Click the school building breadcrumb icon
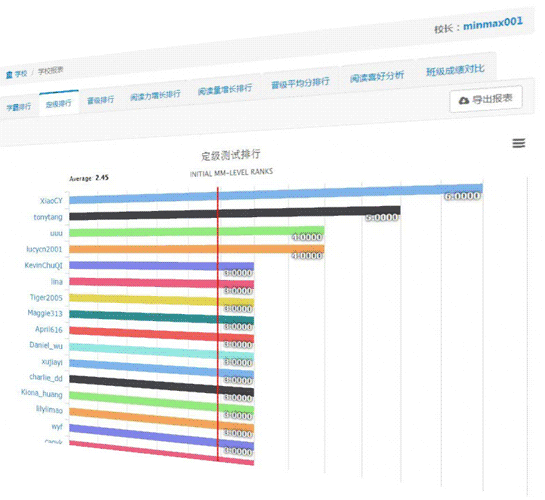The width and height of the screenshot is (545, 500). click(x=9, y=74)
